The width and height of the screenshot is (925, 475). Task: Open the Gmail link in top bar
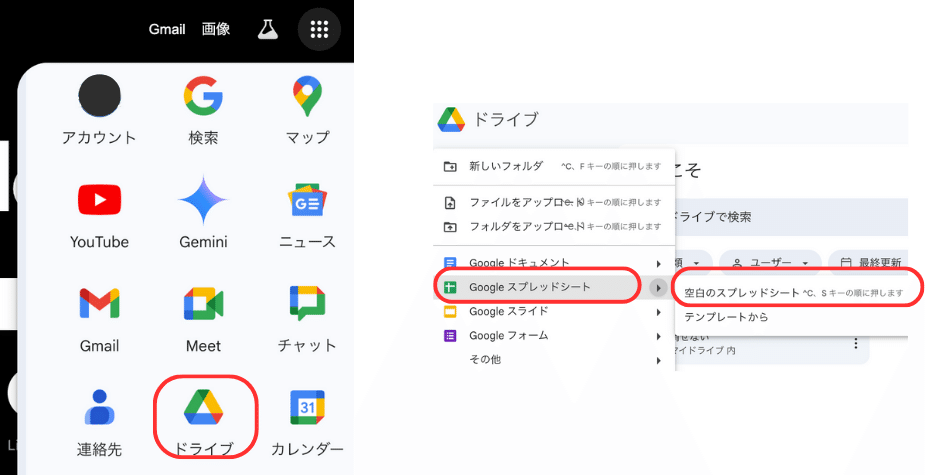167,30
